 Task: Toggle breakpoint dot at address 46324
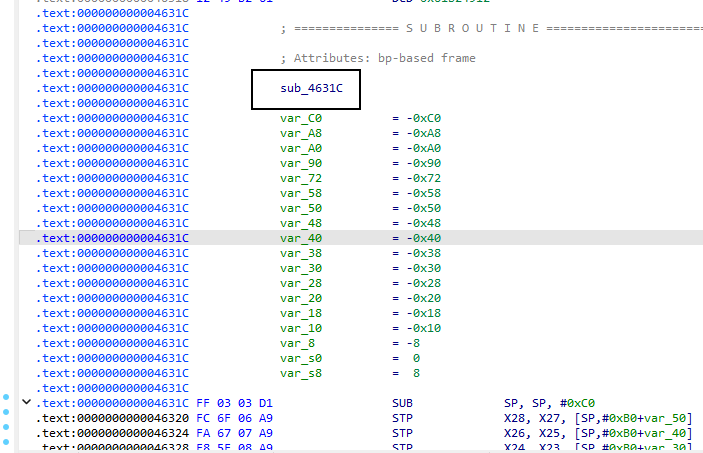coord(6,427)
